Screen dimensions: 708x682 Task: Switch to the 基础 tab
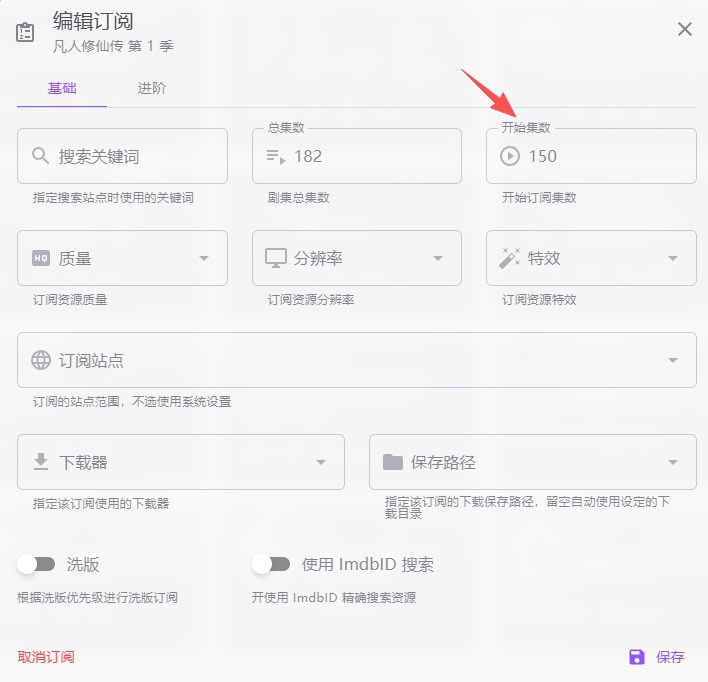point(62,88)
